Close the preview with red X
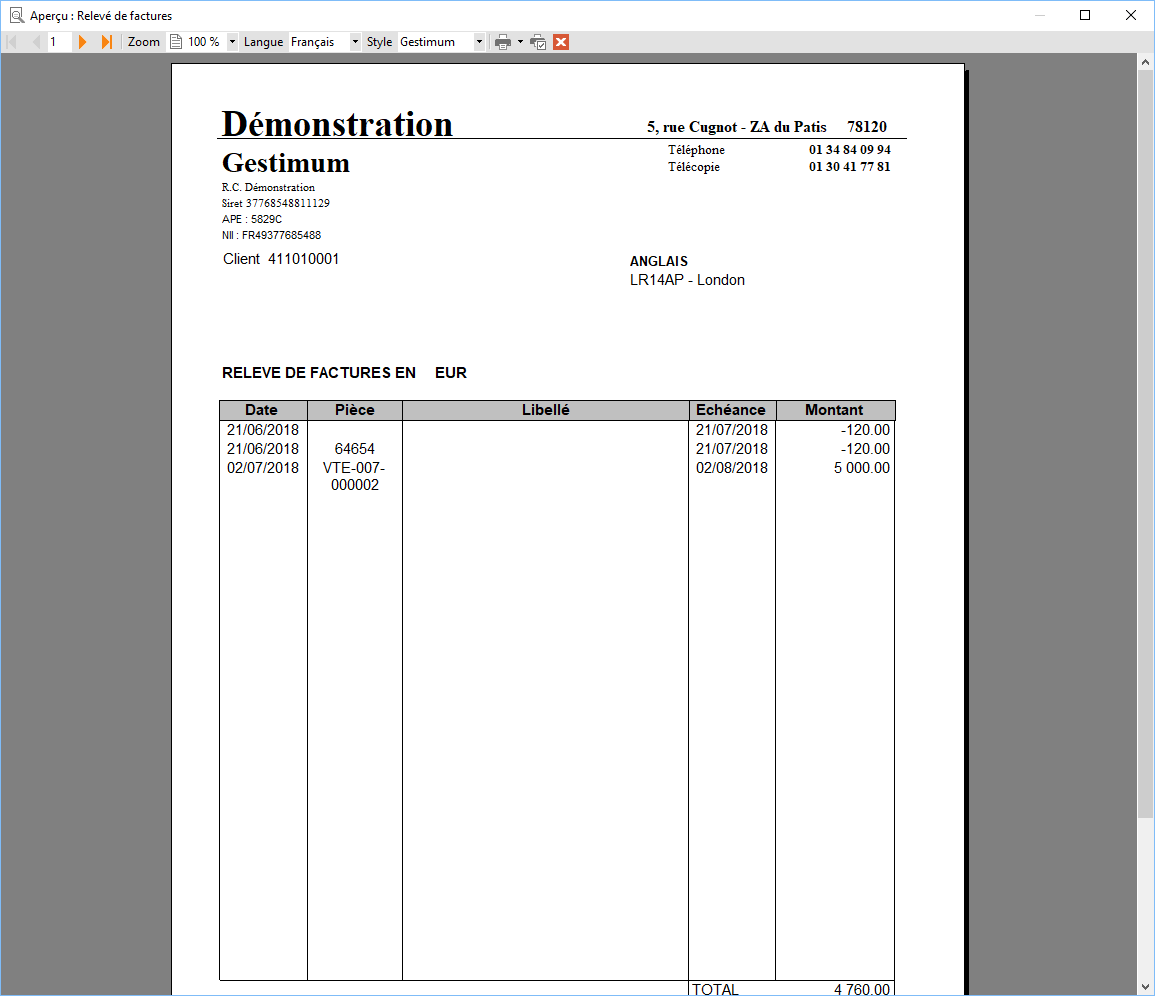 (561, 42)
